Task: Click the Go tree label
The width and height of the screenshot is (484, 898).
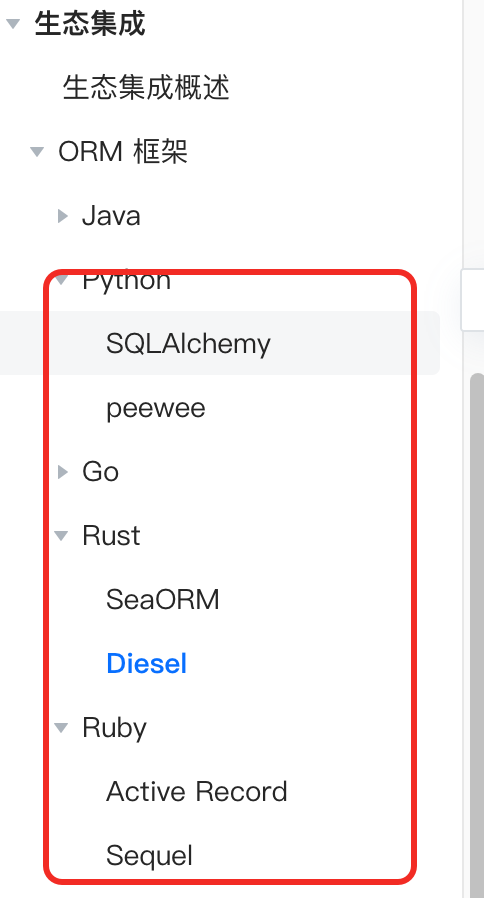Action: (x=100, y=472)
